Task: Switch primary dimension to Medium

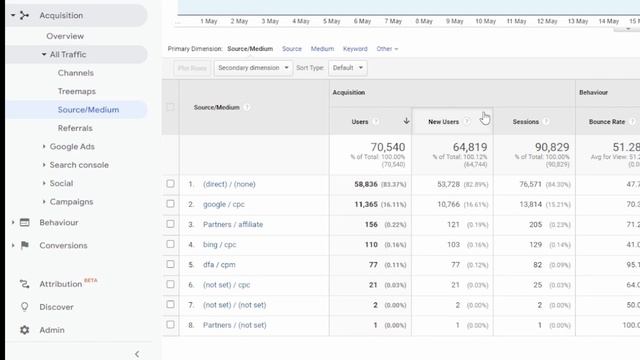Action: [x=322, y=49]
